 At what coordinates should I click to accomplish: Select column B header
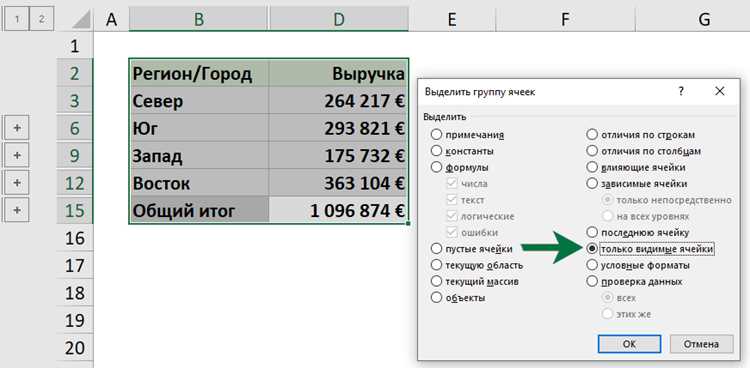pyautogui.click(x=199, y=20)
